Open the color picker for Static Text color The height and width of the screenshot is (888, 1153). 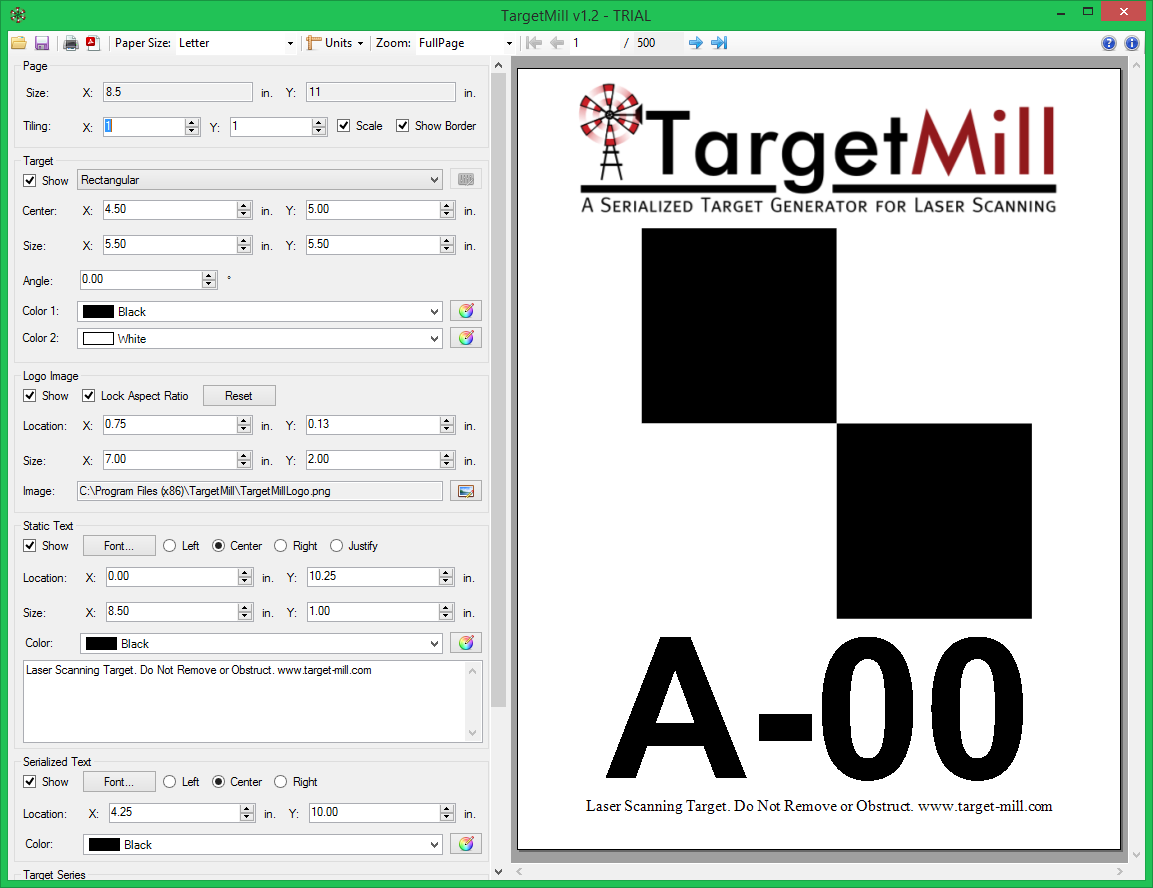click(465, 643)
